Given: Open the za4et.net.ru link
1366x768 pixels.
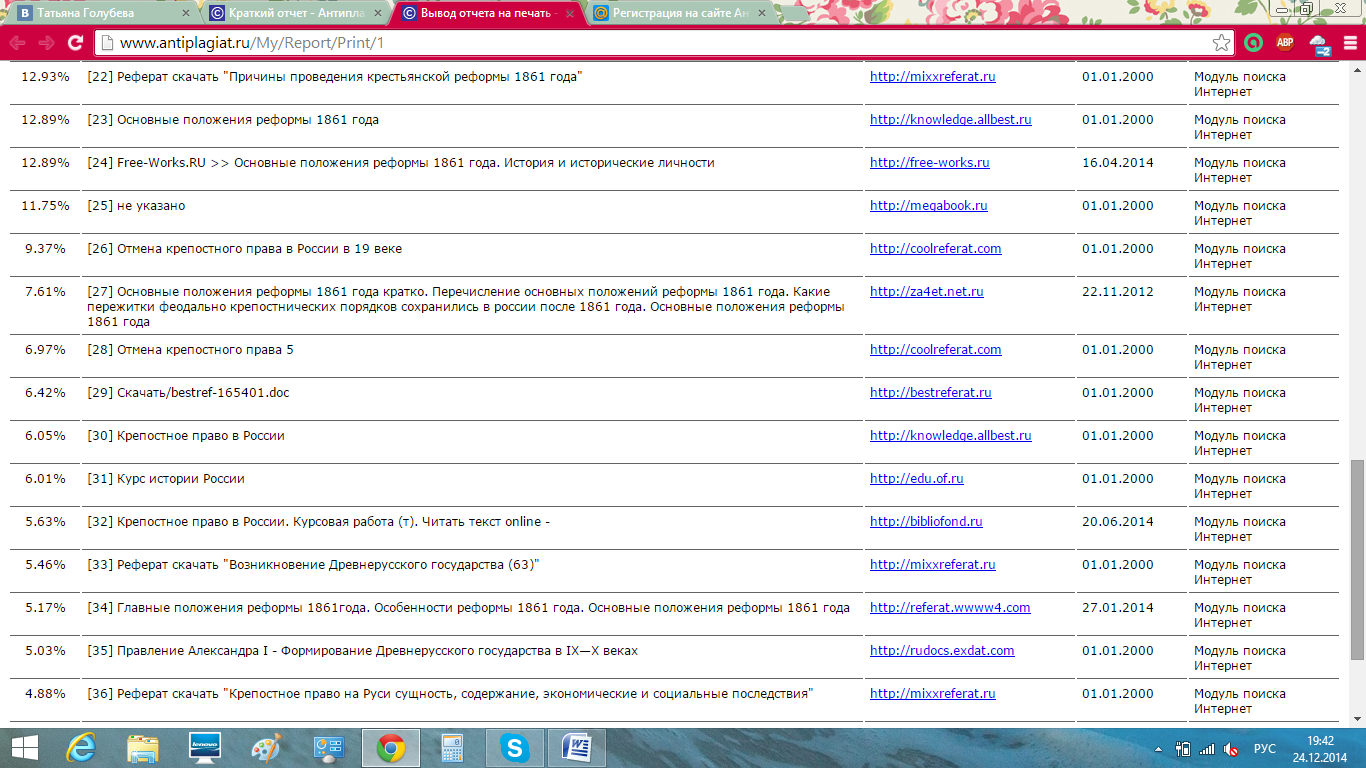Looking at the screenshot, I should [926, 292].
